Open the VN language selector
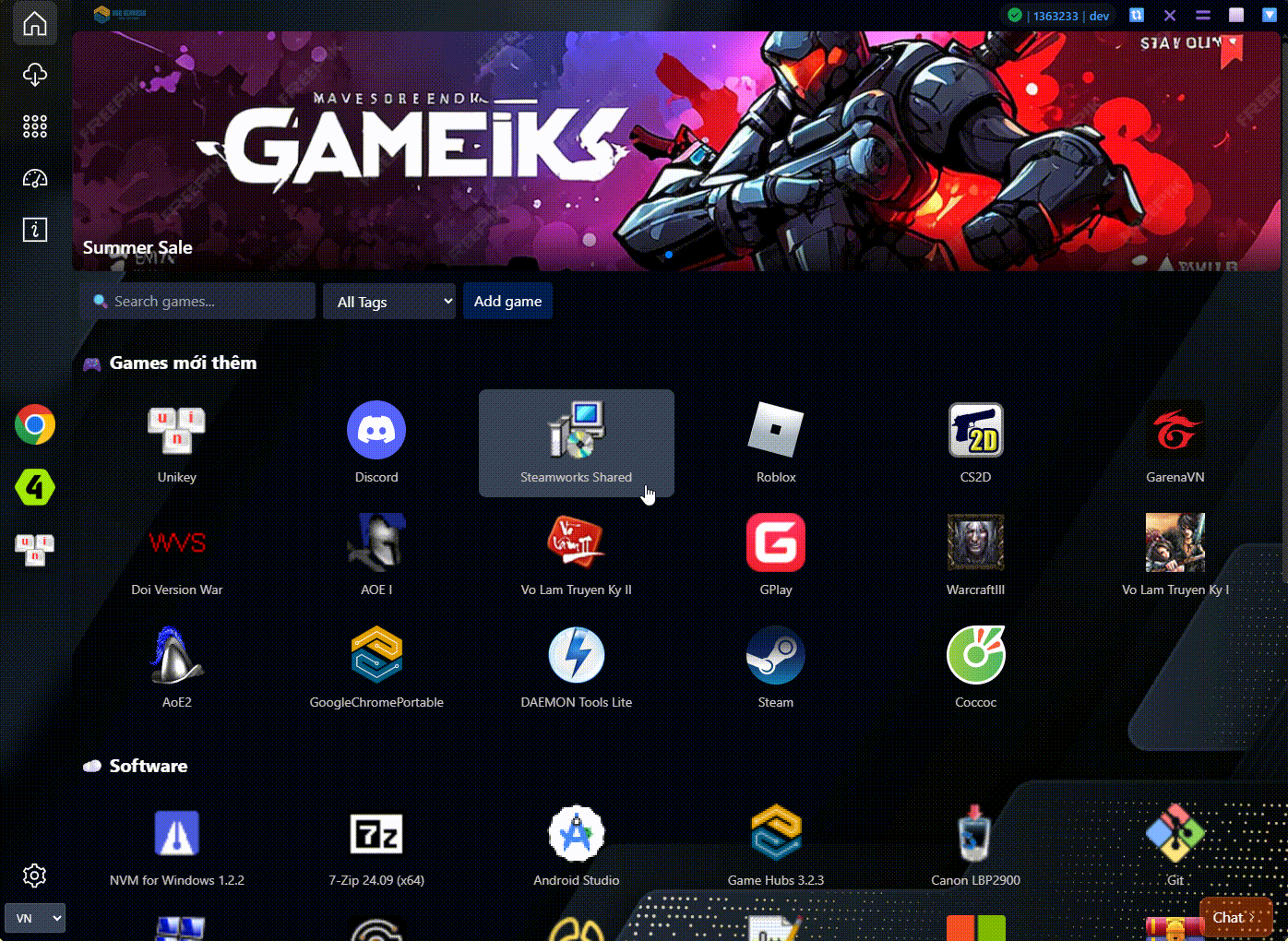The width and height of the screenshot is (1288, 941). pyautogui.click(x=35, y=918)
